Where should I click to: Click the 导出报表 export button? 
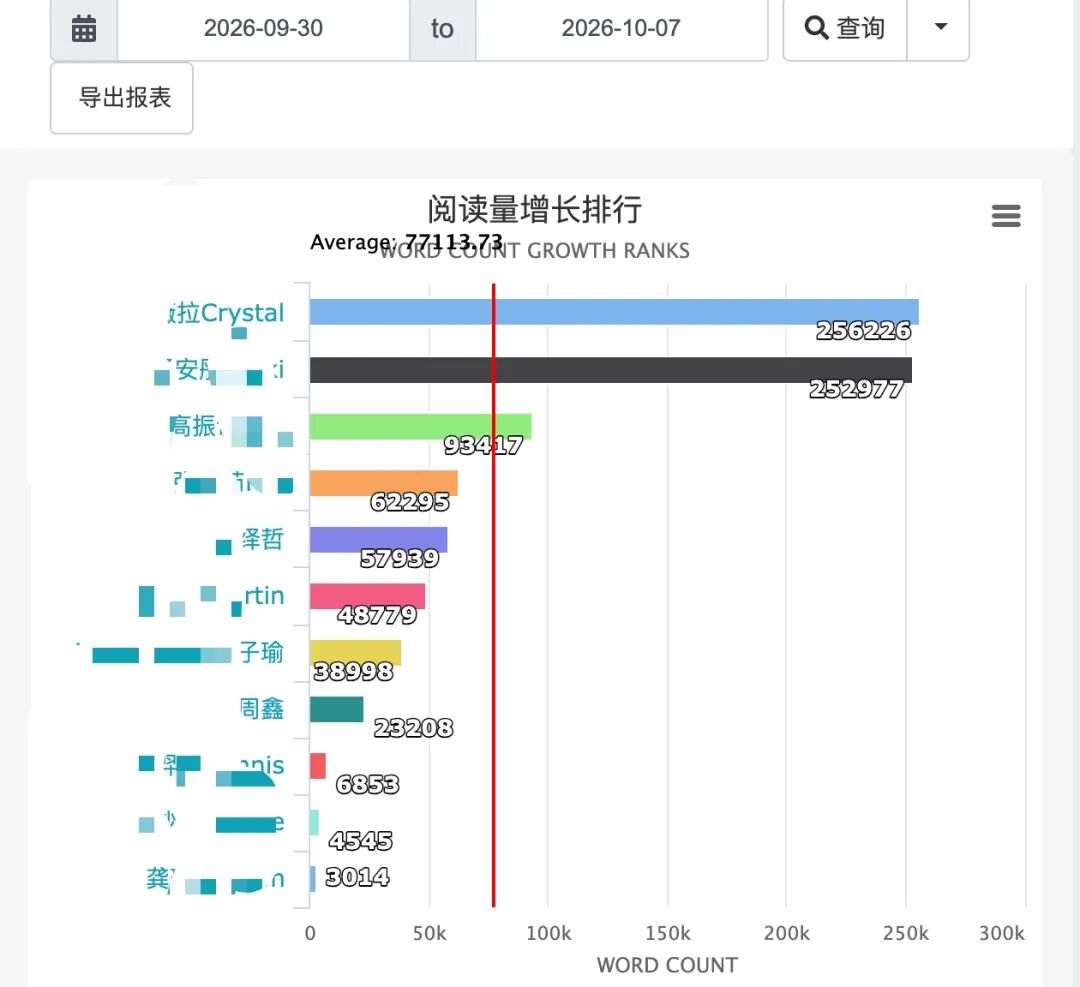[121, 98]
